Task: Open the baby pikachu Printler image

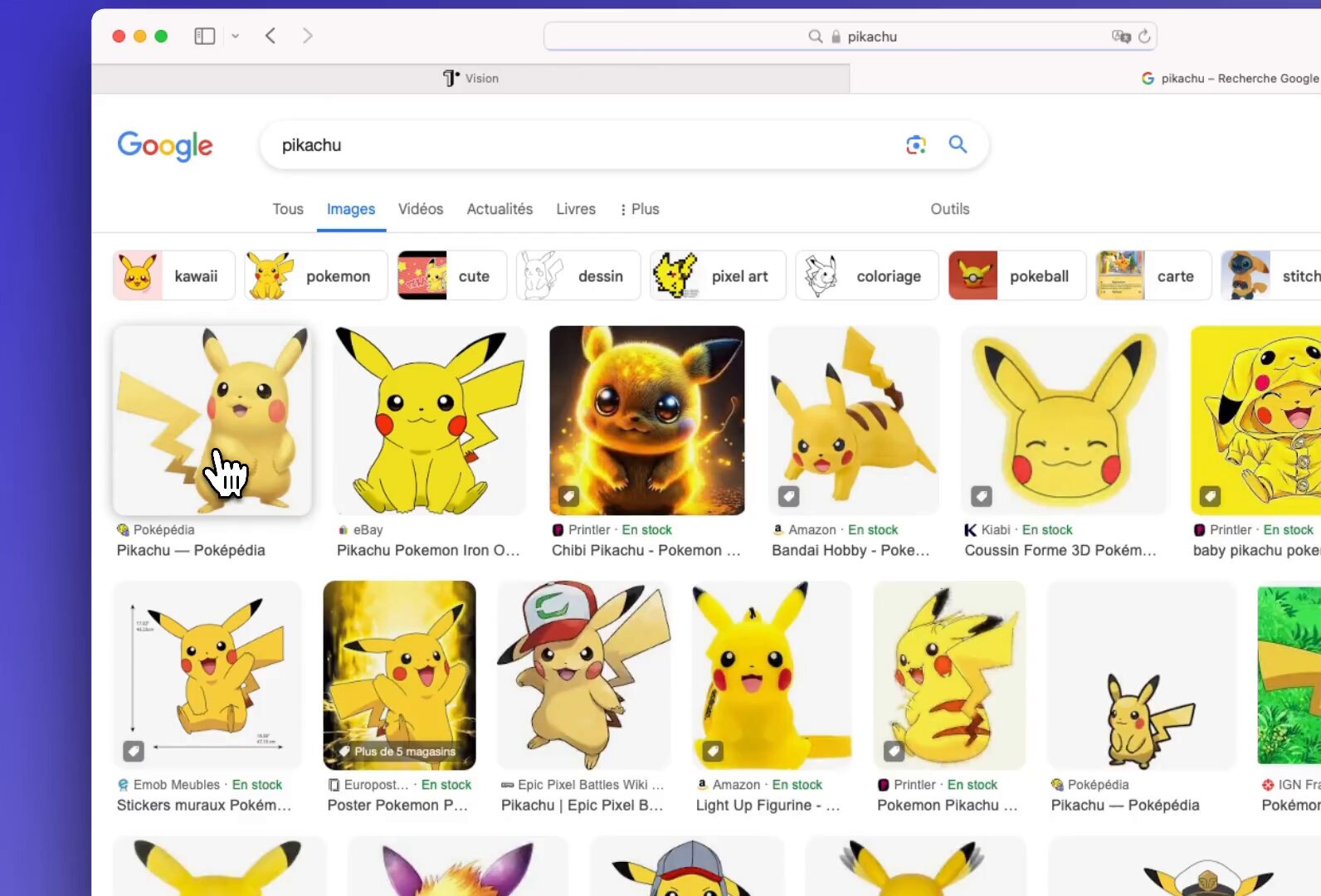Action: coord(1256,421)
